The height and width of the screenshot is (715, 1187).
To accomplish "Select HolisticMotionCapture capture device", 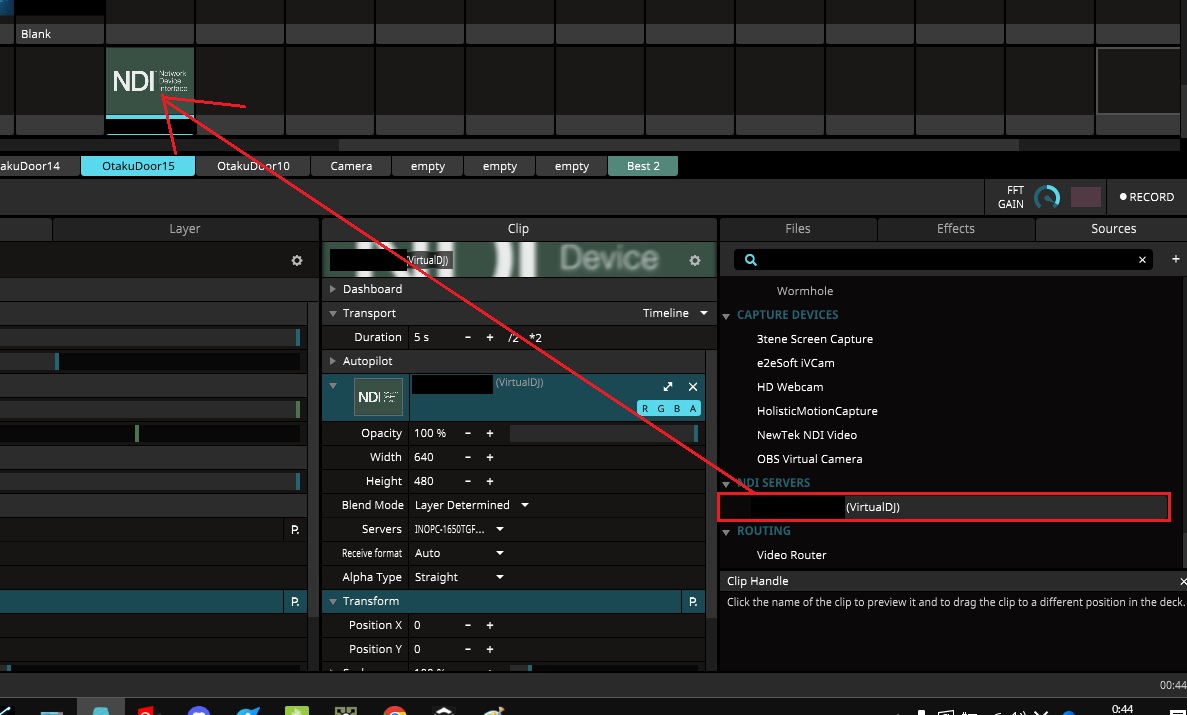I will tap(817, 411).
